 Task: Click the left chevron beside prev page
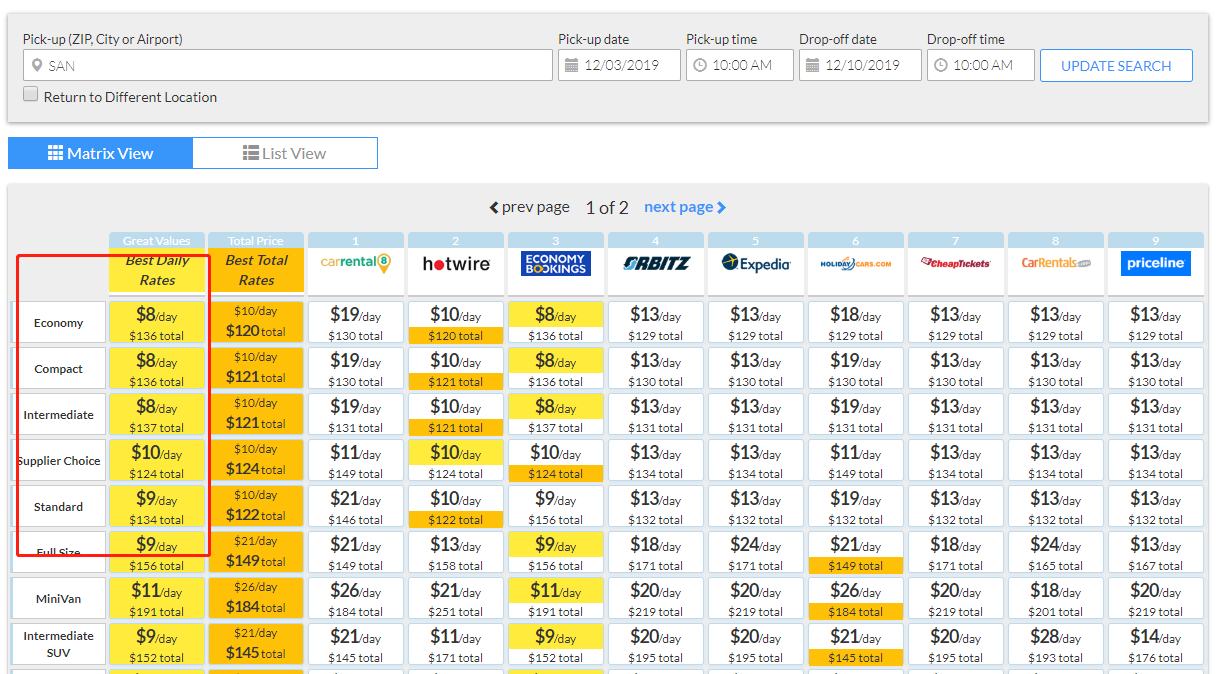tap(493, 208)
